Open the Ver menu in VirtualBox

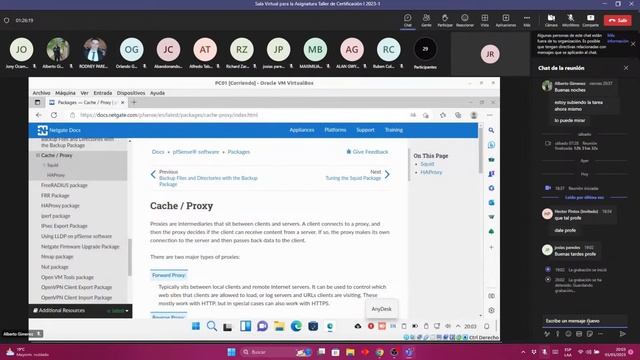coord(84,93)
